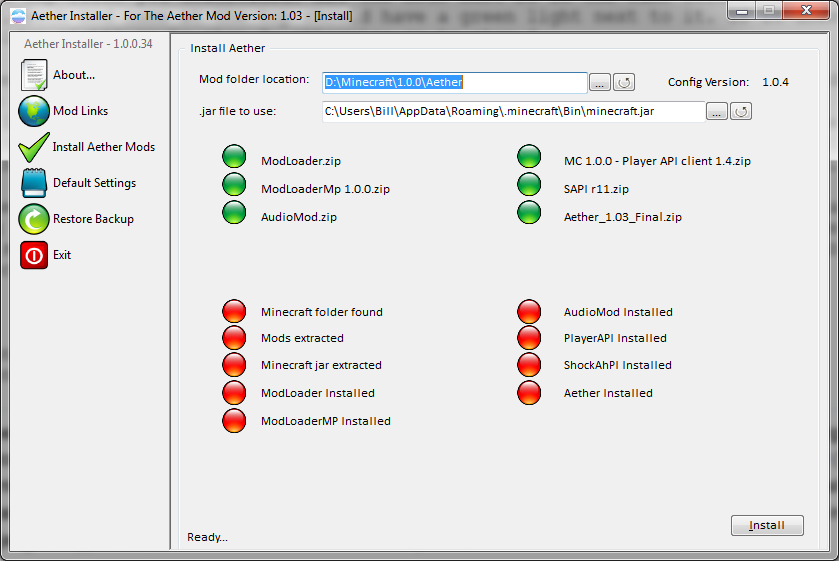Click the Default Settings blue book icon
839x561 pixels.
pyautogui.click(x=34, y=183)
